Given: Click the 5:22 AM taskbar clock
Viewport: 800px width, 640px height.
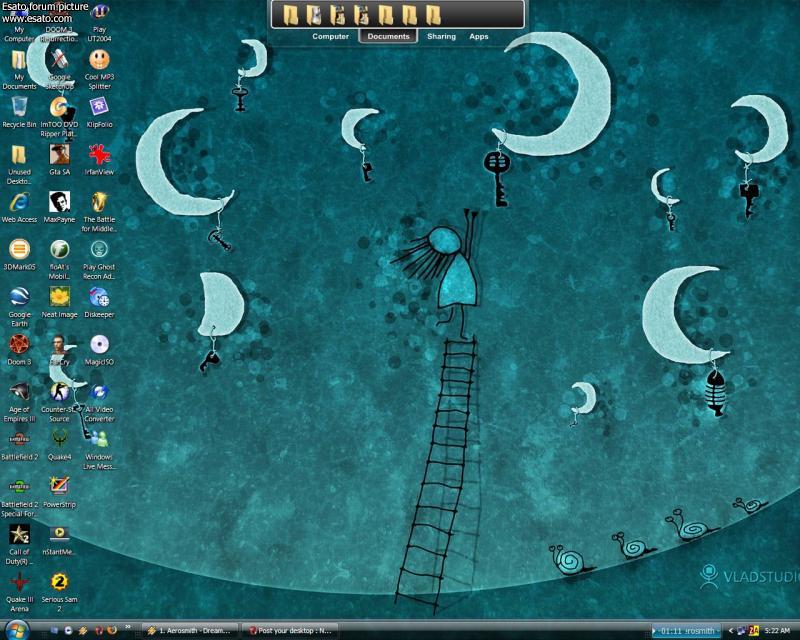Looking at the screenshot, I should pos(777,631).
